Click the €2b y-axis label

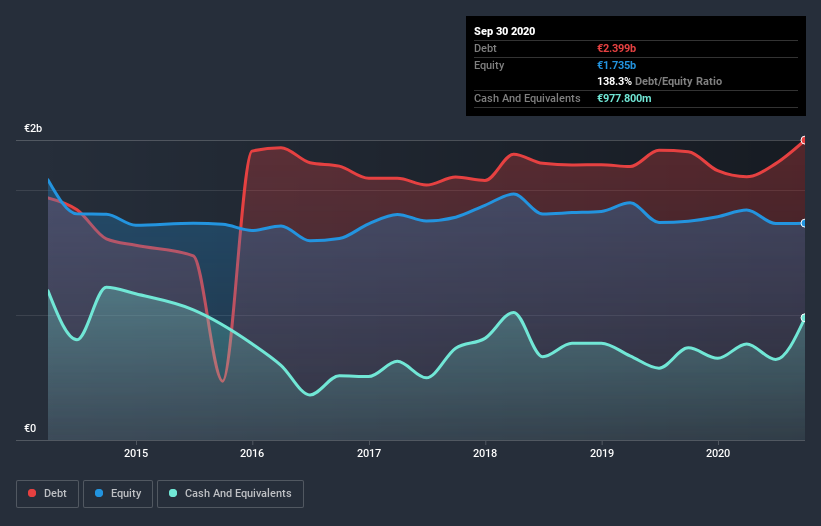33,129
